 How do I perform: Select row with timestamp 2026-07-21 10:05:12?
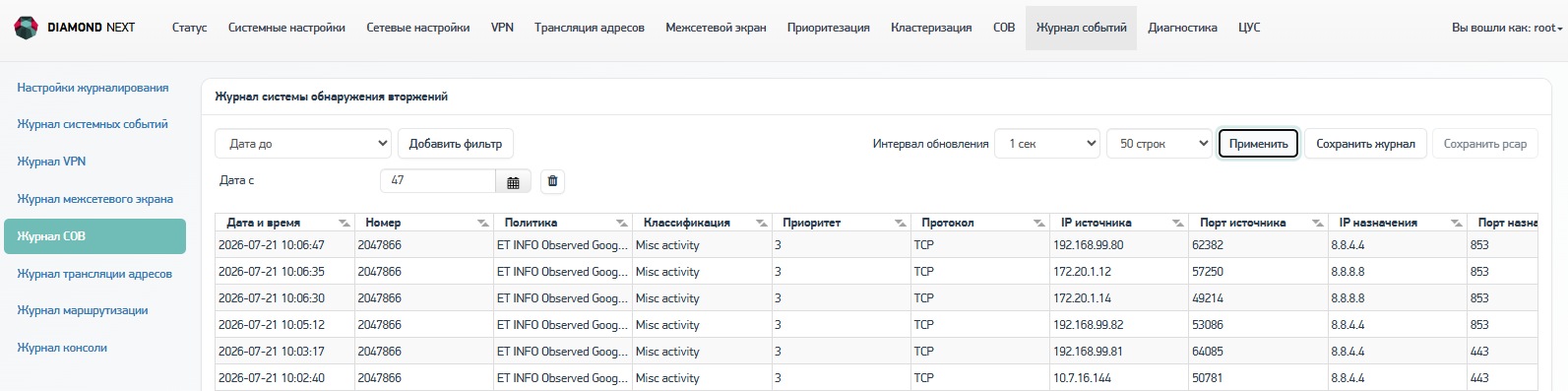click(876, 325)
